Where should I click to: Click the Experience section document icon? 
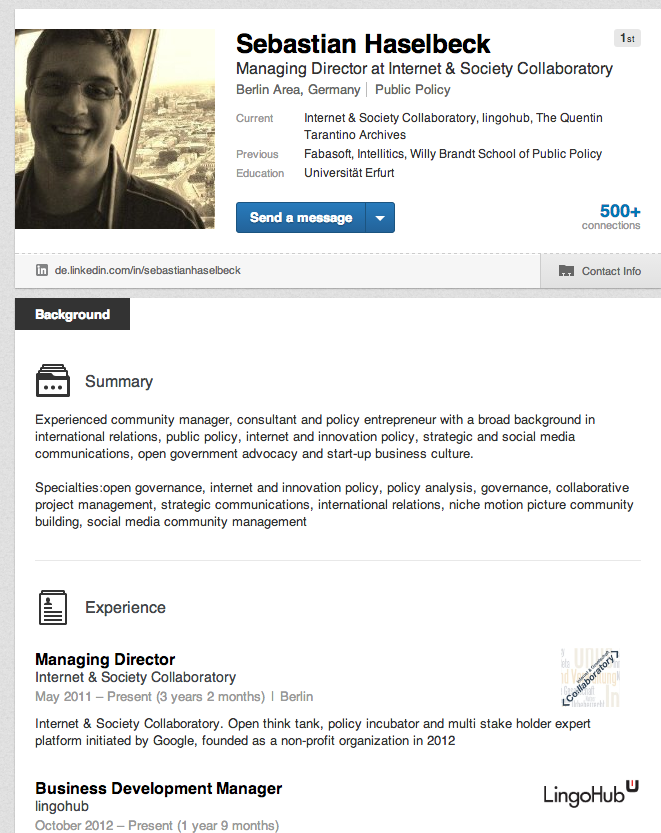pyautogui.click(x=52, y=607)
